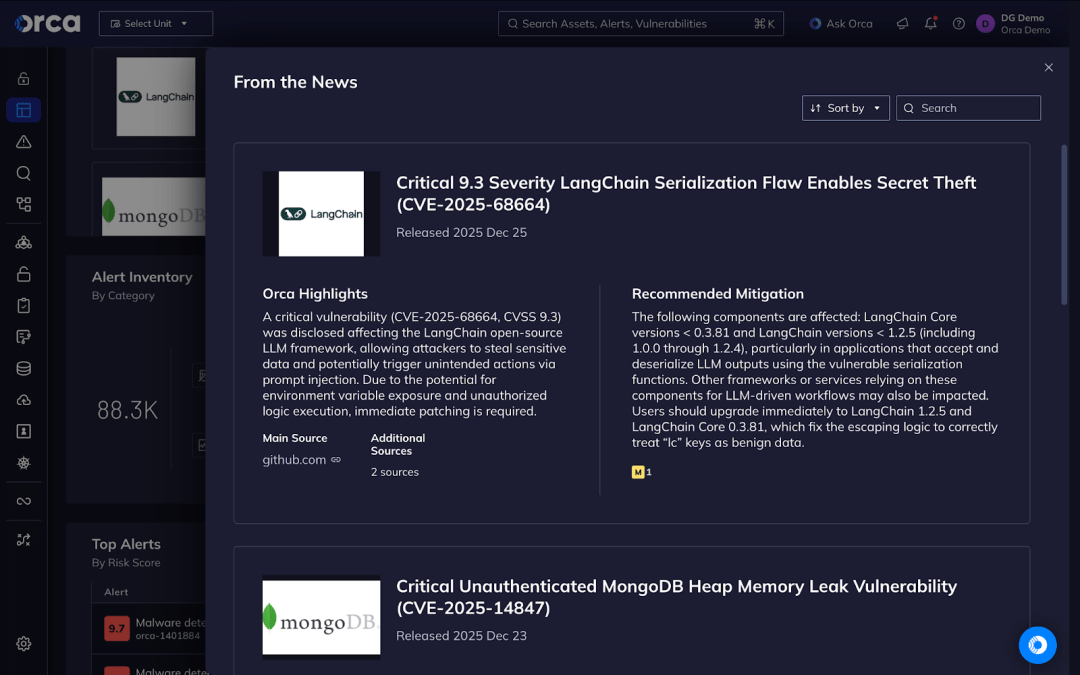Click the database icon in the left sidebar
Viewport: 1080px width, 675px height.
[x=23, y=368]
